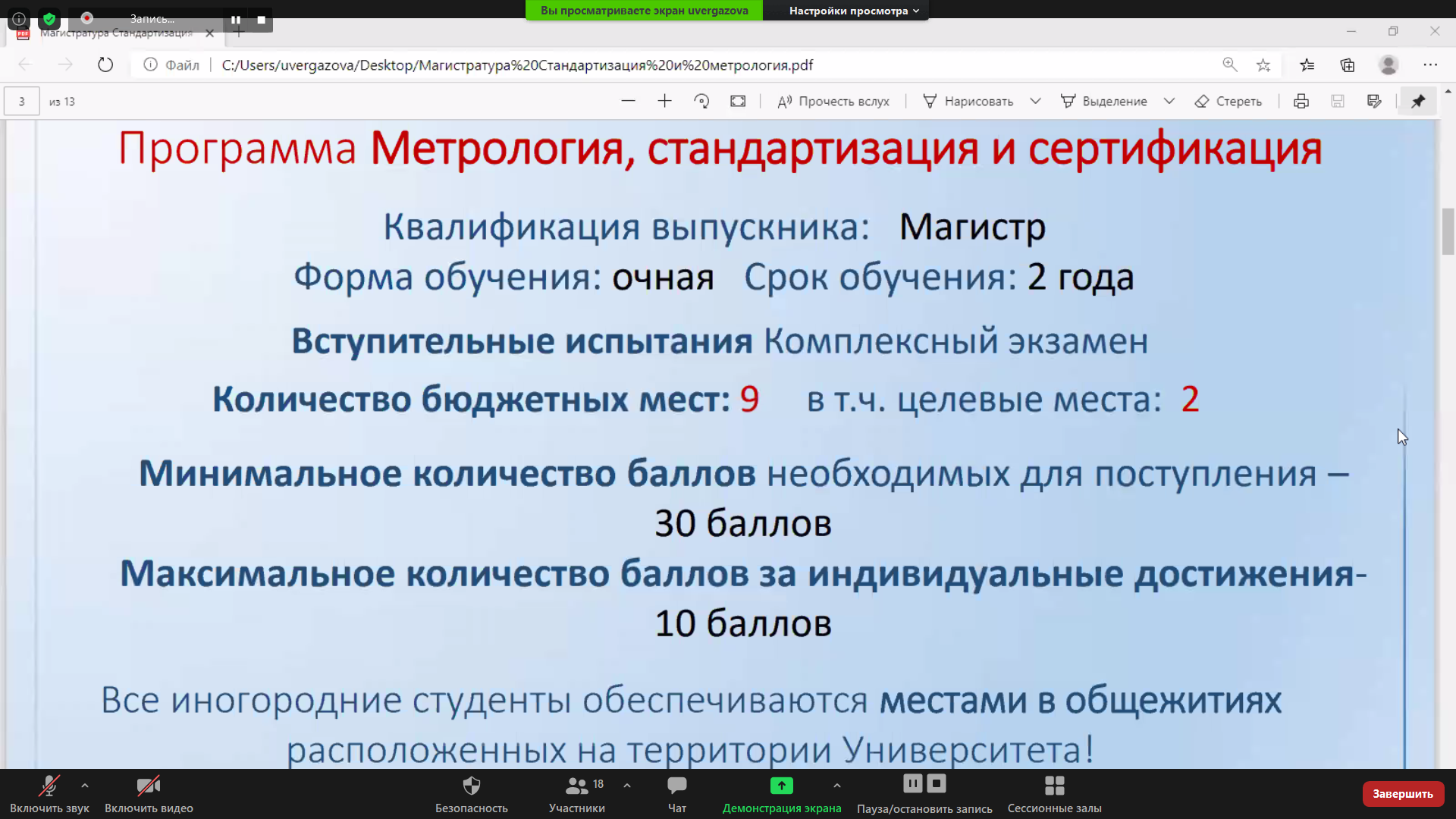Unpin the PDF toolbar pin
This screenshot has height=819, width=1456.
(x=1417, y=101)
